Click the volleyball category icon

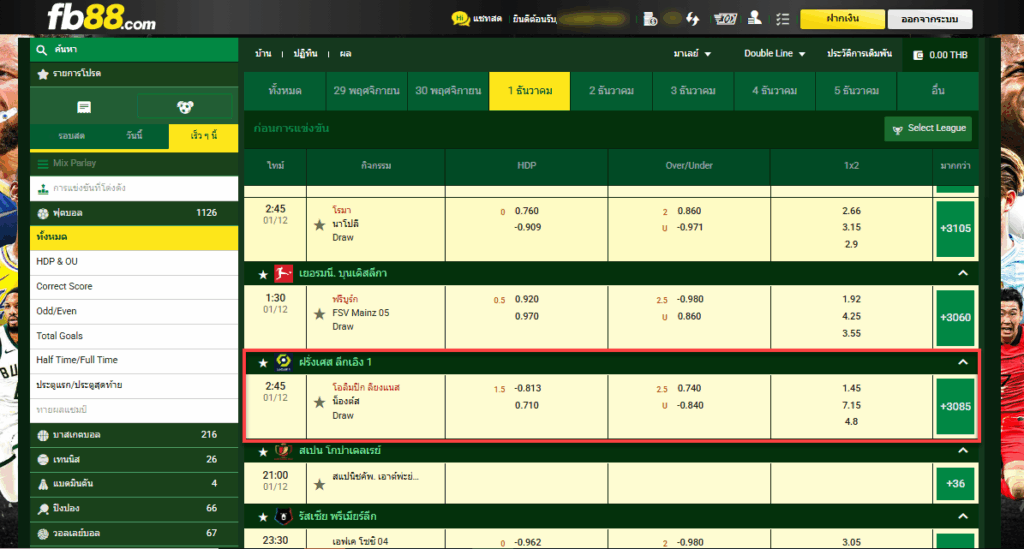point(43,533)
